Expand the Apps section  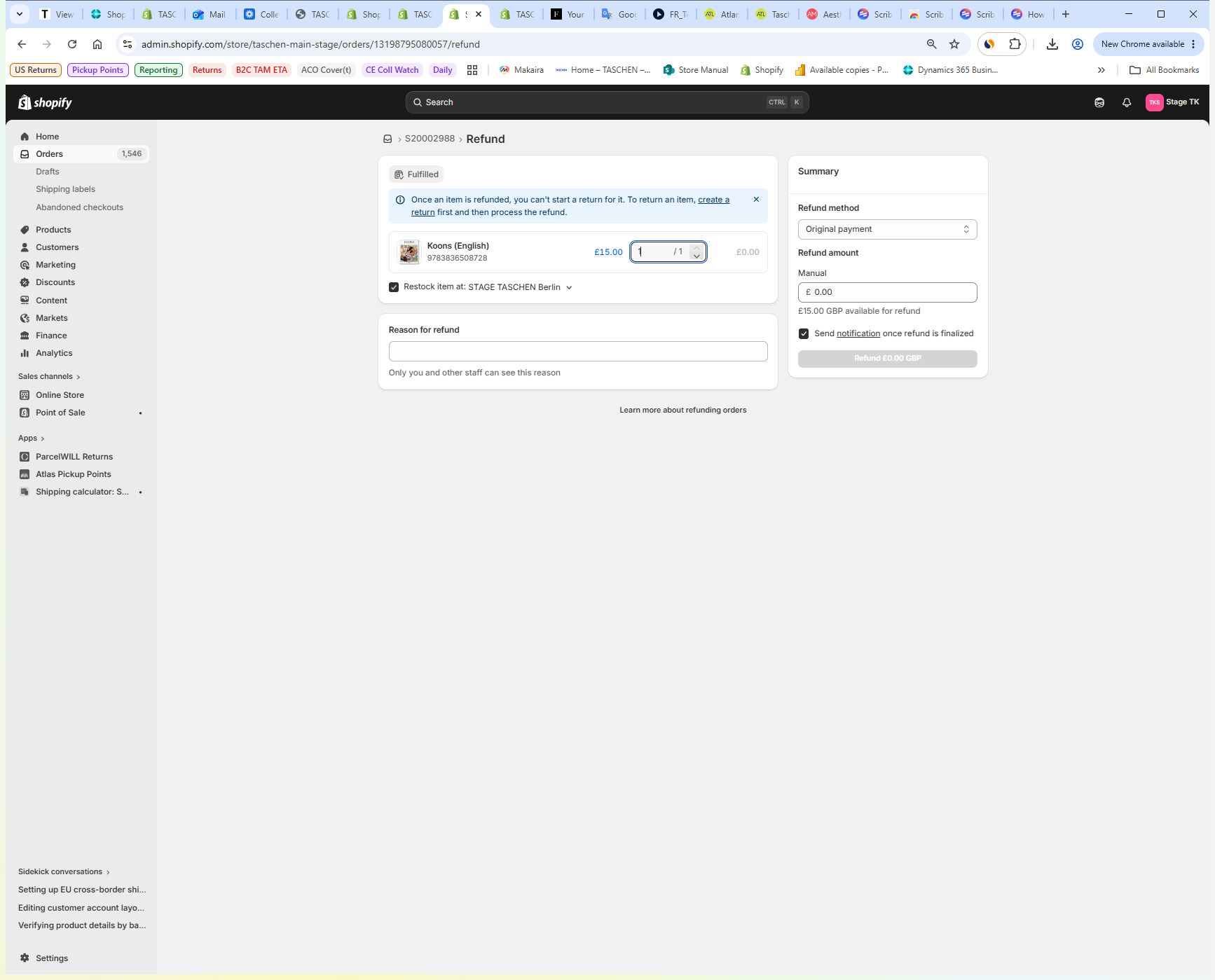(x=32, y=439)
